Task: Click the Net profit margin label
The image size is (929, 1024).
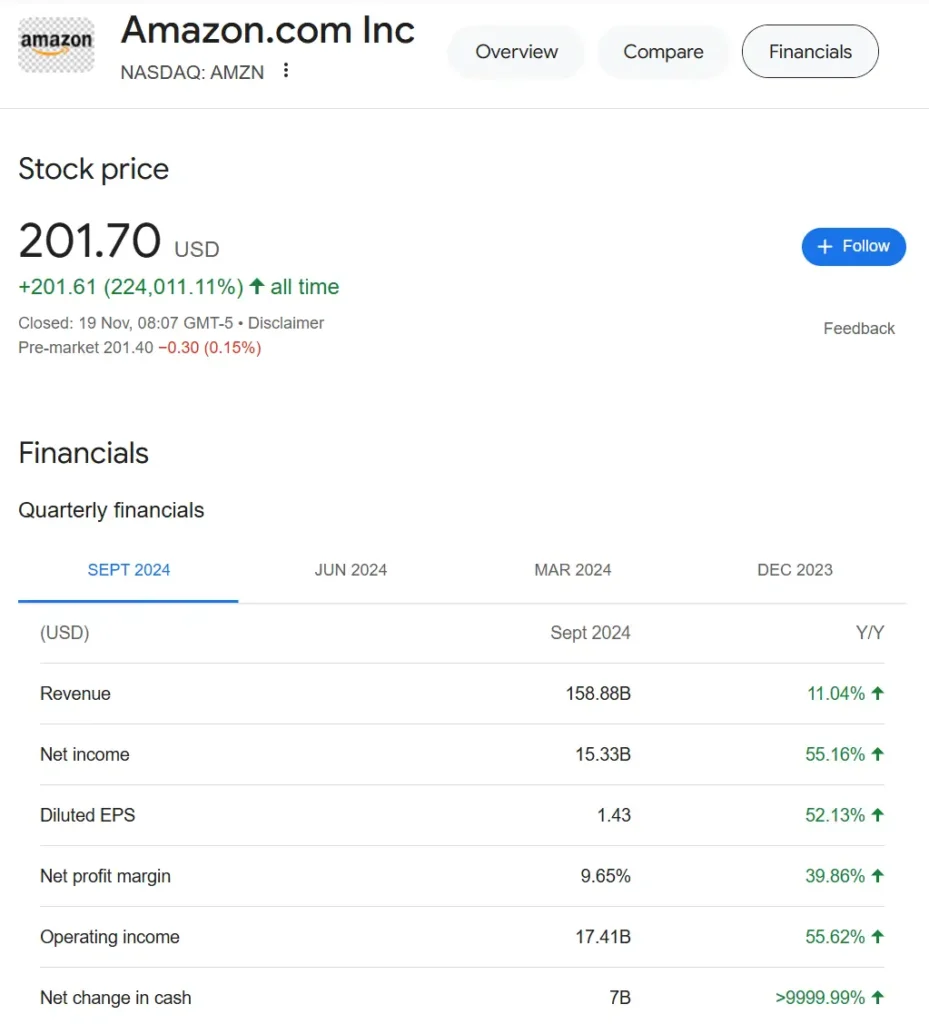Action: [105, 876]
